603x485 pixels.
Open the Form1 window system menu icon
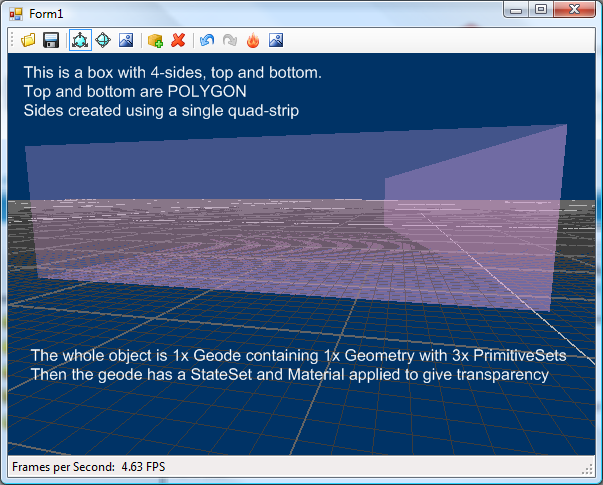click(15, 12)
